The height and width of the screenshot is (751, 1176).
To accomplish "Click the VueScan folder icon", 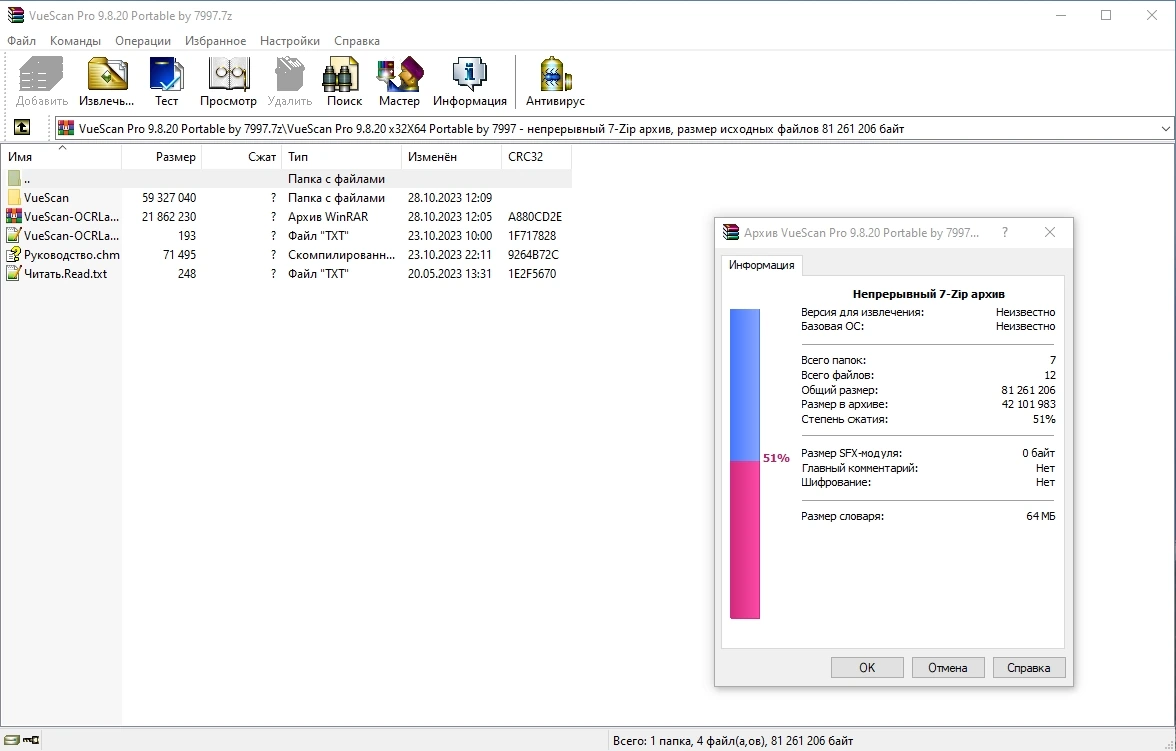I will point(14,198).
